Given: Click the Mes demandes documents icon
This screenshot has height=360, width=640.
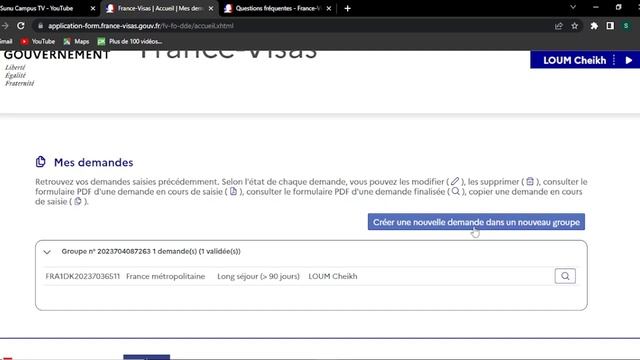Looking at the screenshot, I should click(x=40, y=162).
